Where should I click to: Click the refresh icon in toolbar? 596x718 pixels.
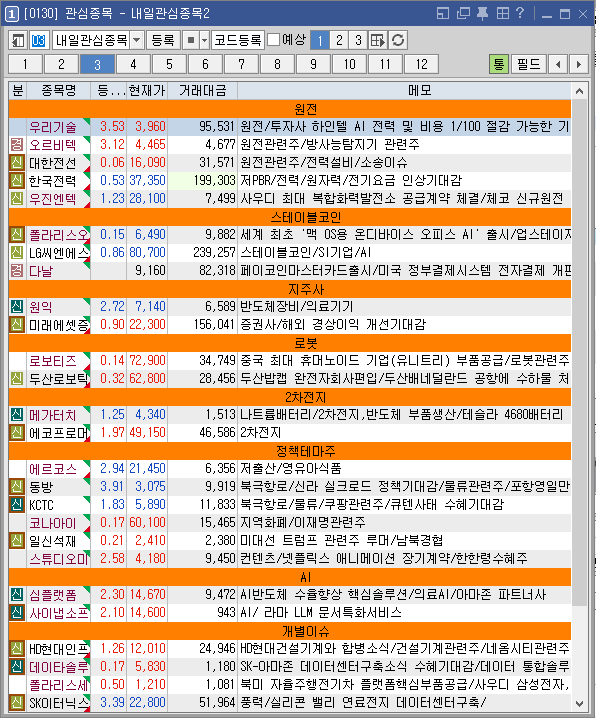[398, 40]
